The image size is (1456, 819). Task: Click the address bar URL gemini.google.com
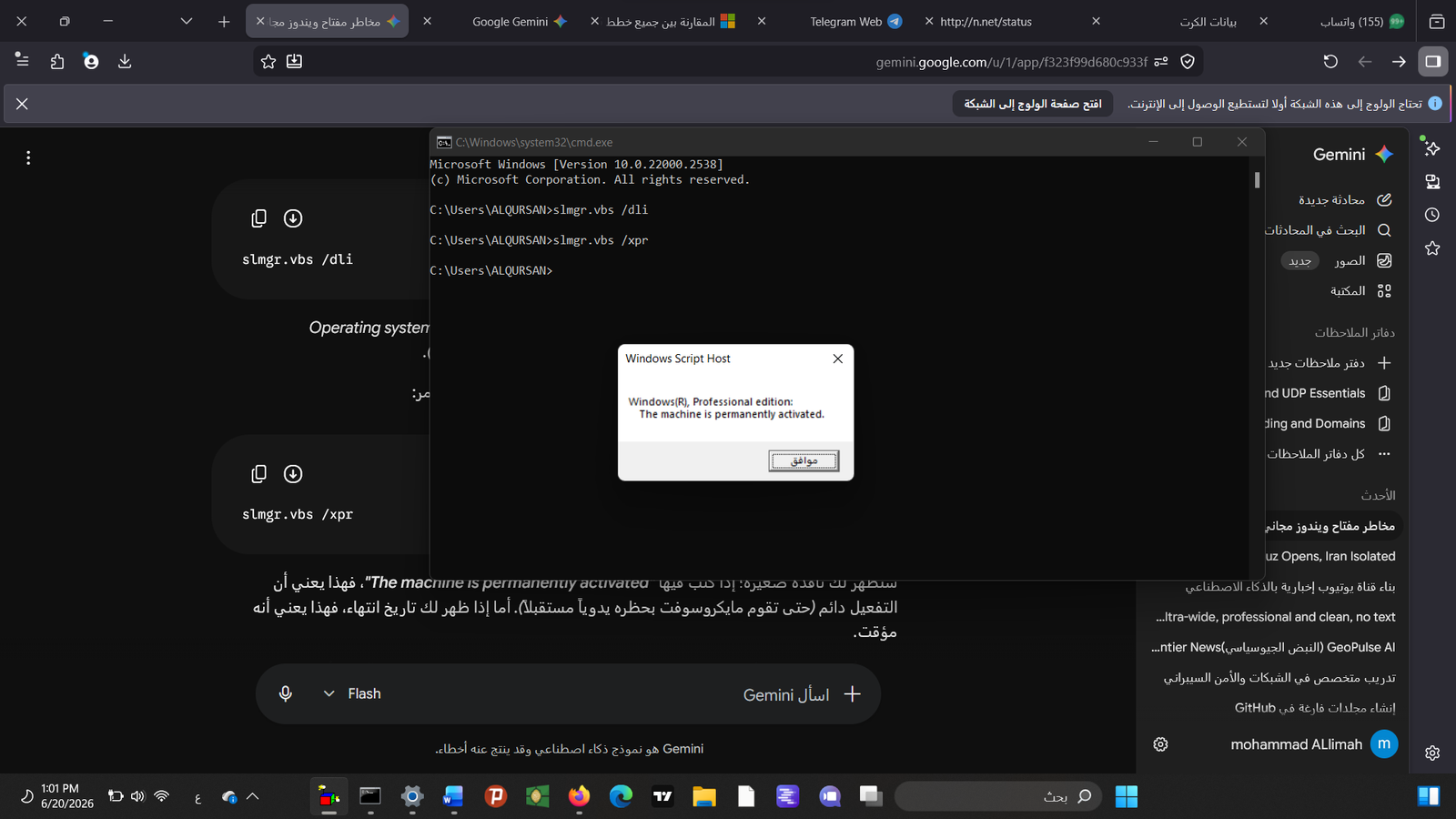[x=1011, y=62]
